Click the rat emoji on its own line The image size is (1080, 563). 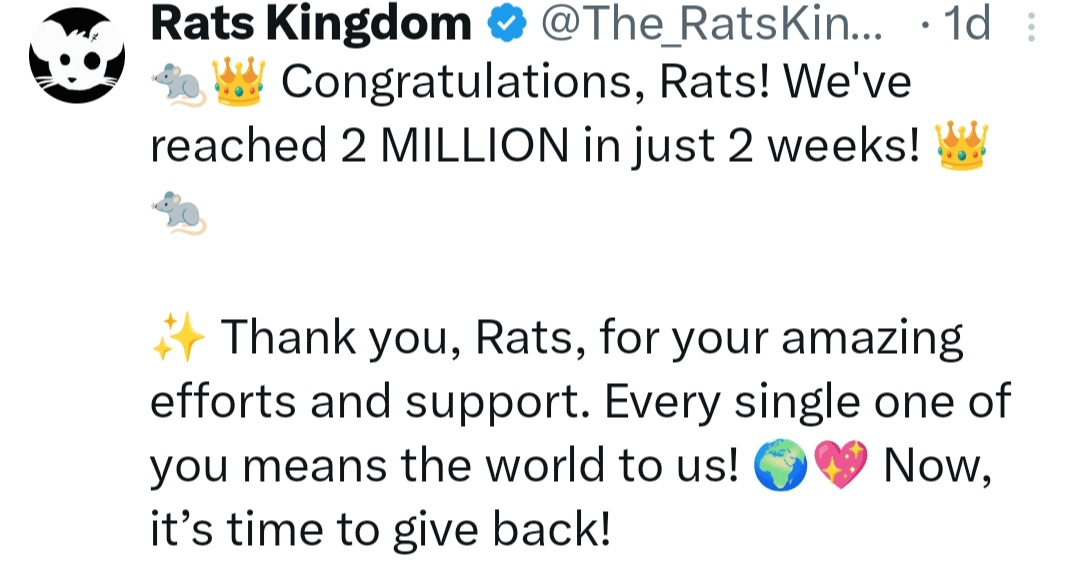(x=177, y=211)
